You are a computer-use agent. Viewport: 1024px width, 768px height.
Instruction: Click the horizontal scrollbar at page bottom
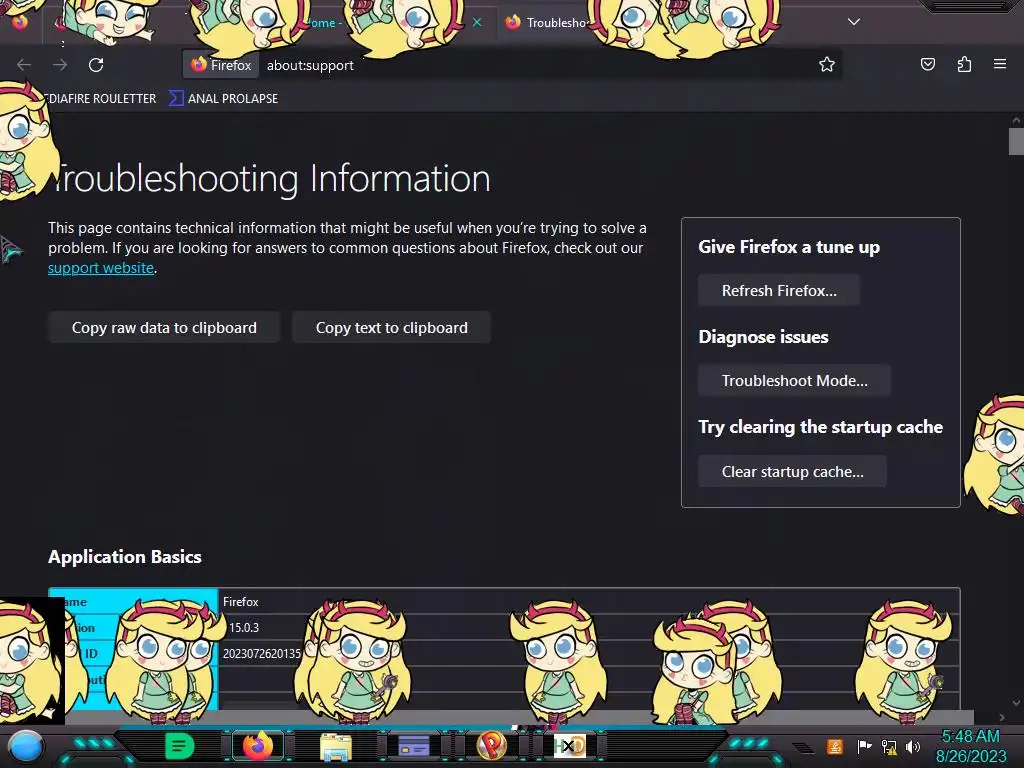[x=516, y=717]
